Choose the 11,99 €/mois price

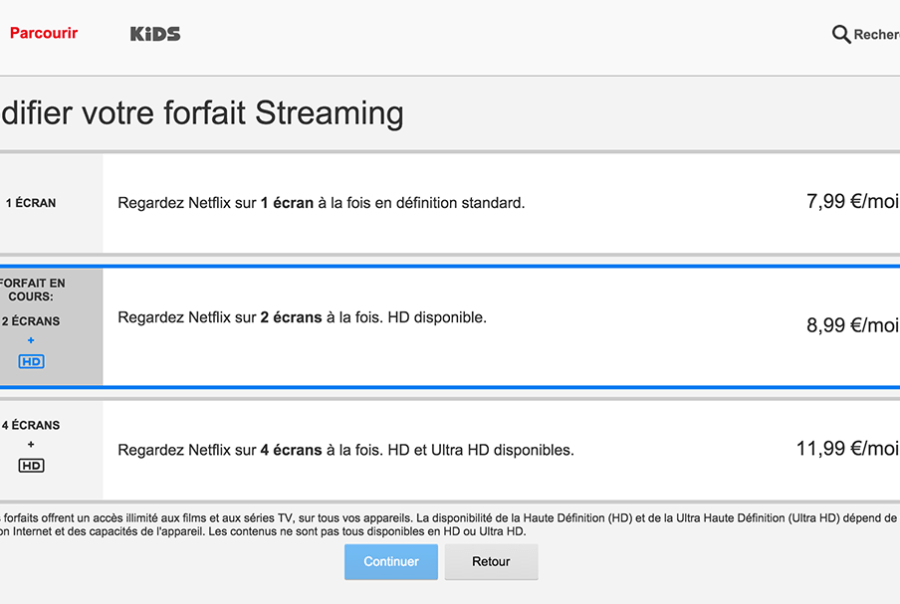[x=848, y=448]
